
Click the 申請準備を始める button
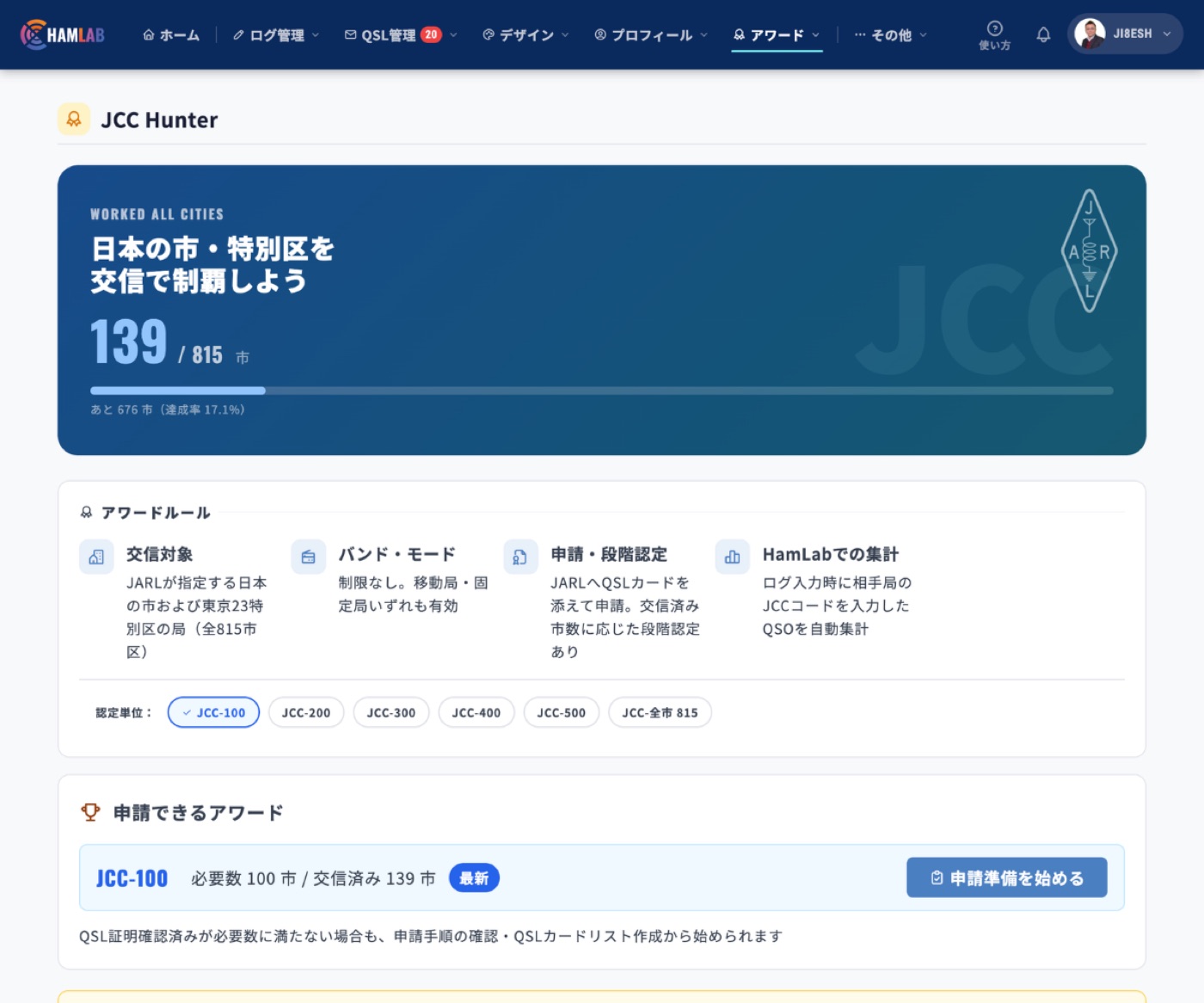pos(1007,877)
